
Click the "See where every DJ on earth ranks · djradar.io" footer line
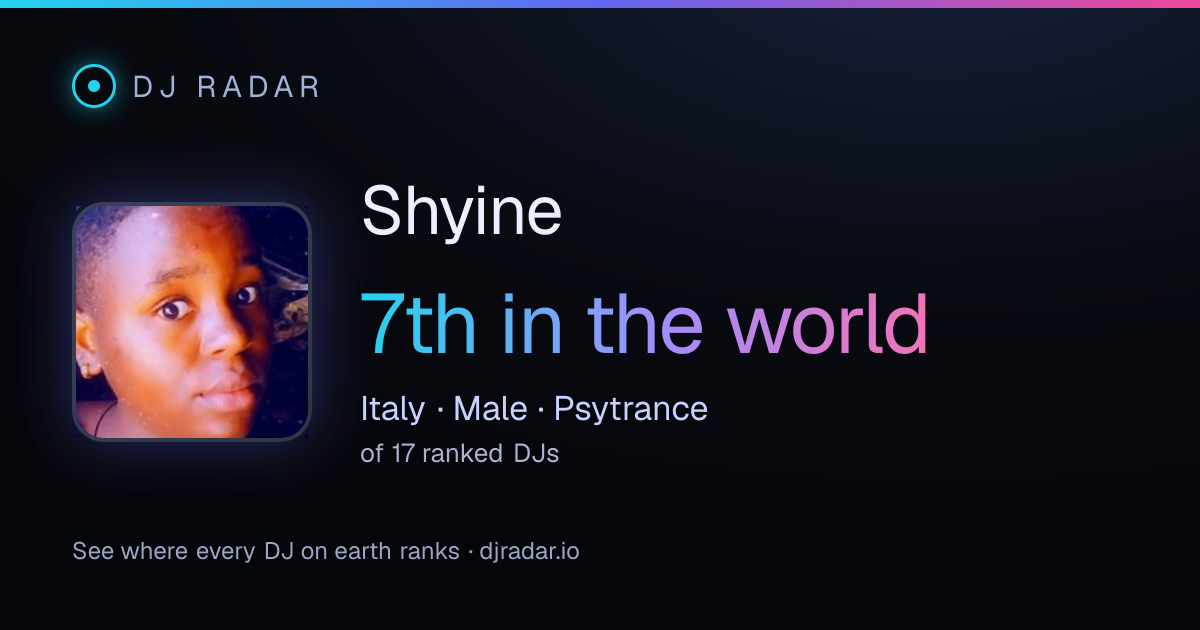[326, 551]
